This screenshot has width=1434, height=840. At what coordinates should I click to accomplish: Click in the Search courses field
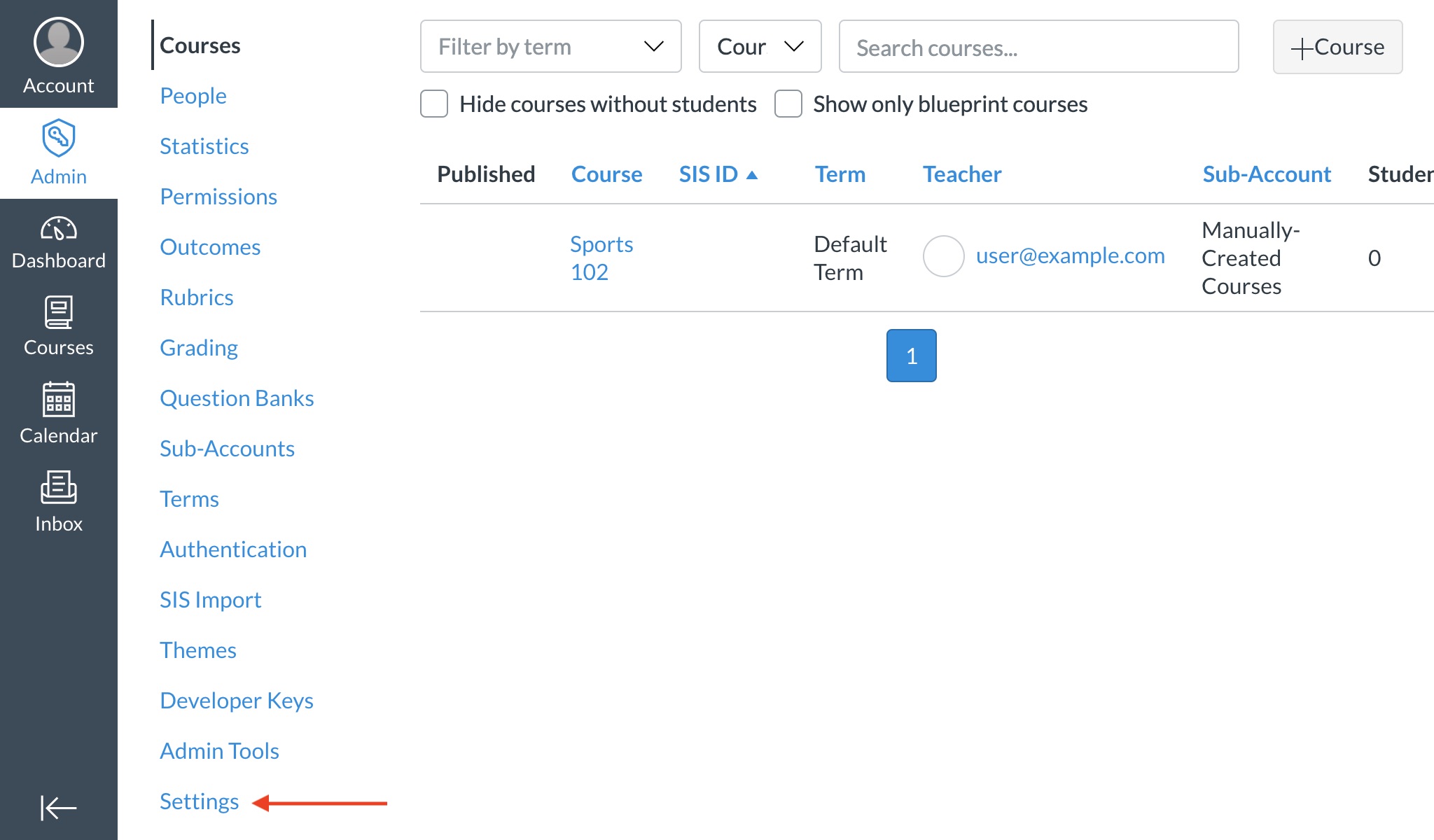pos(1038,47)
